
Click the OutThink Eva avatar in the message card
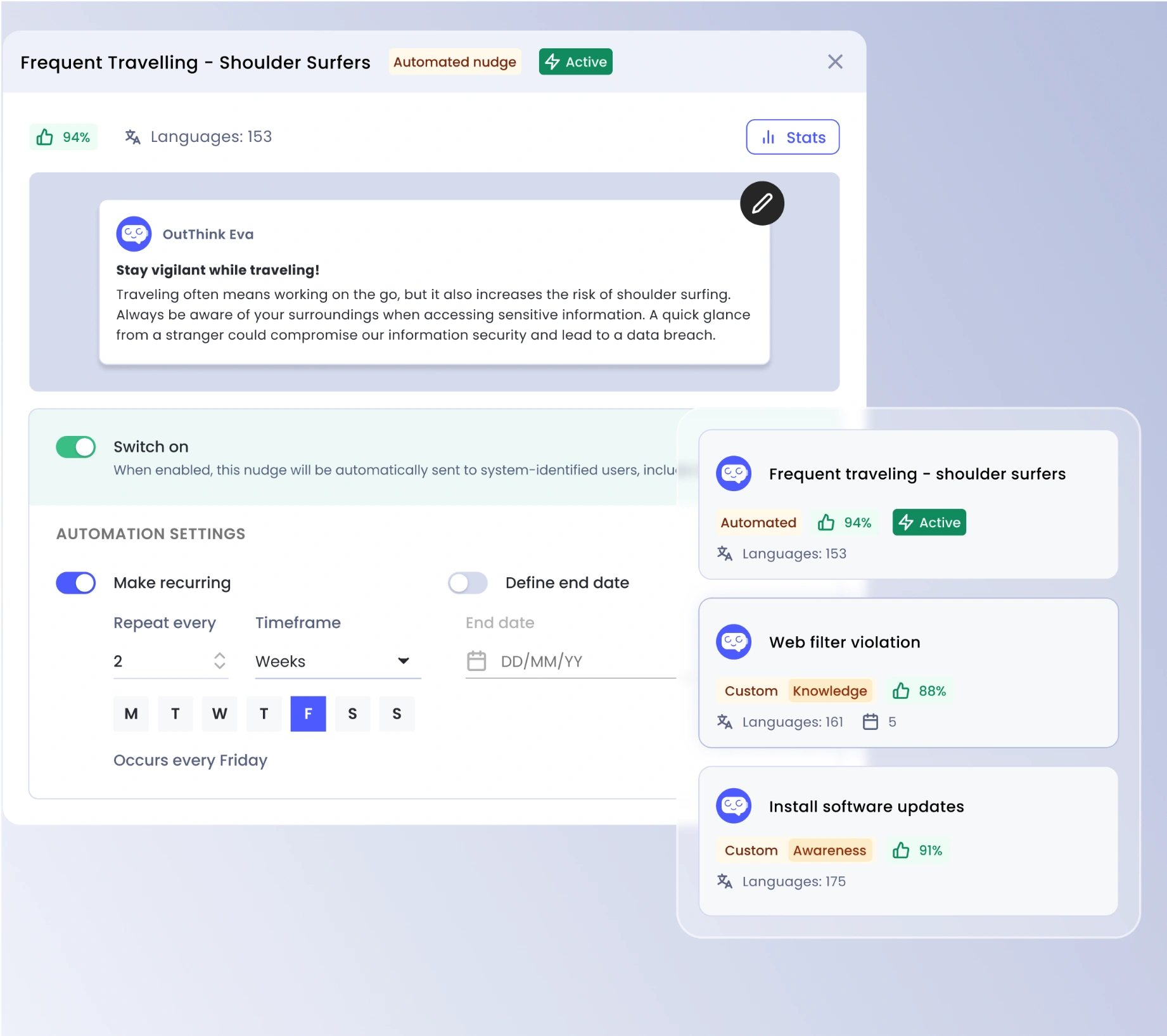pos(133,233)
